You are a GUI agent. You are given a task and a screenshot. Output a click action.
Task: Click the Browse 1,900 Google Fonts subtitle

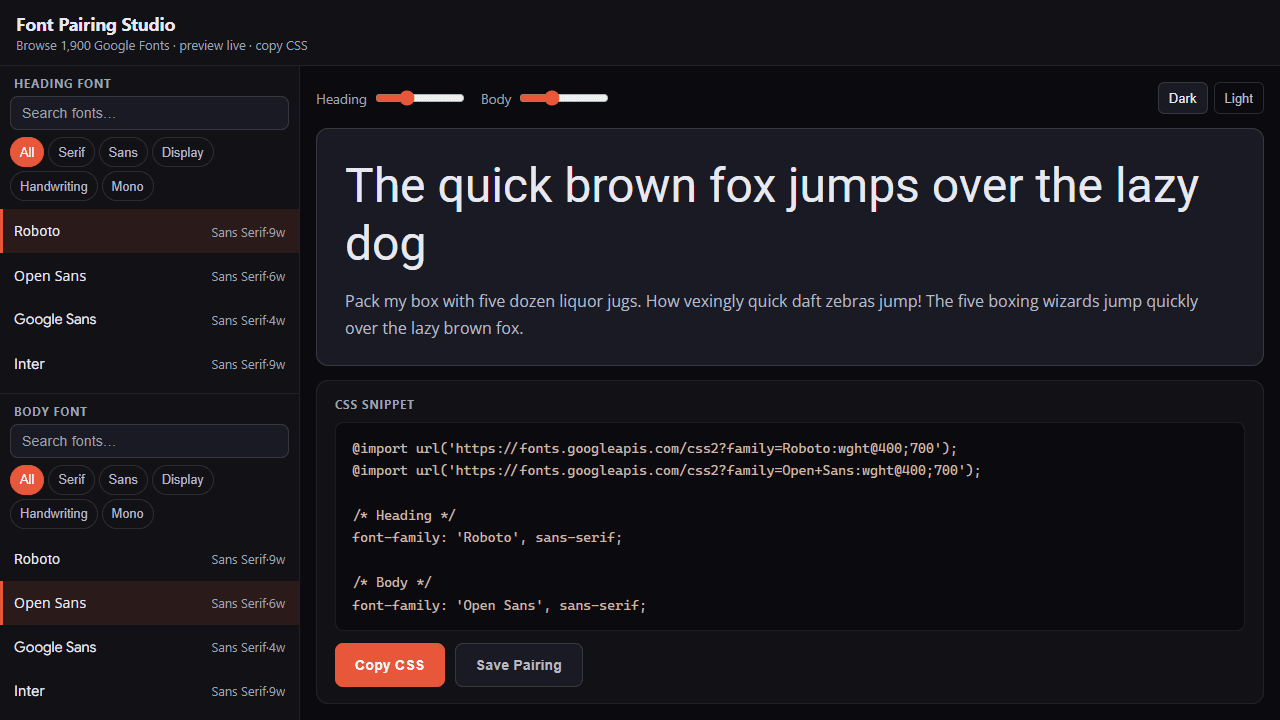click(162, 46)
